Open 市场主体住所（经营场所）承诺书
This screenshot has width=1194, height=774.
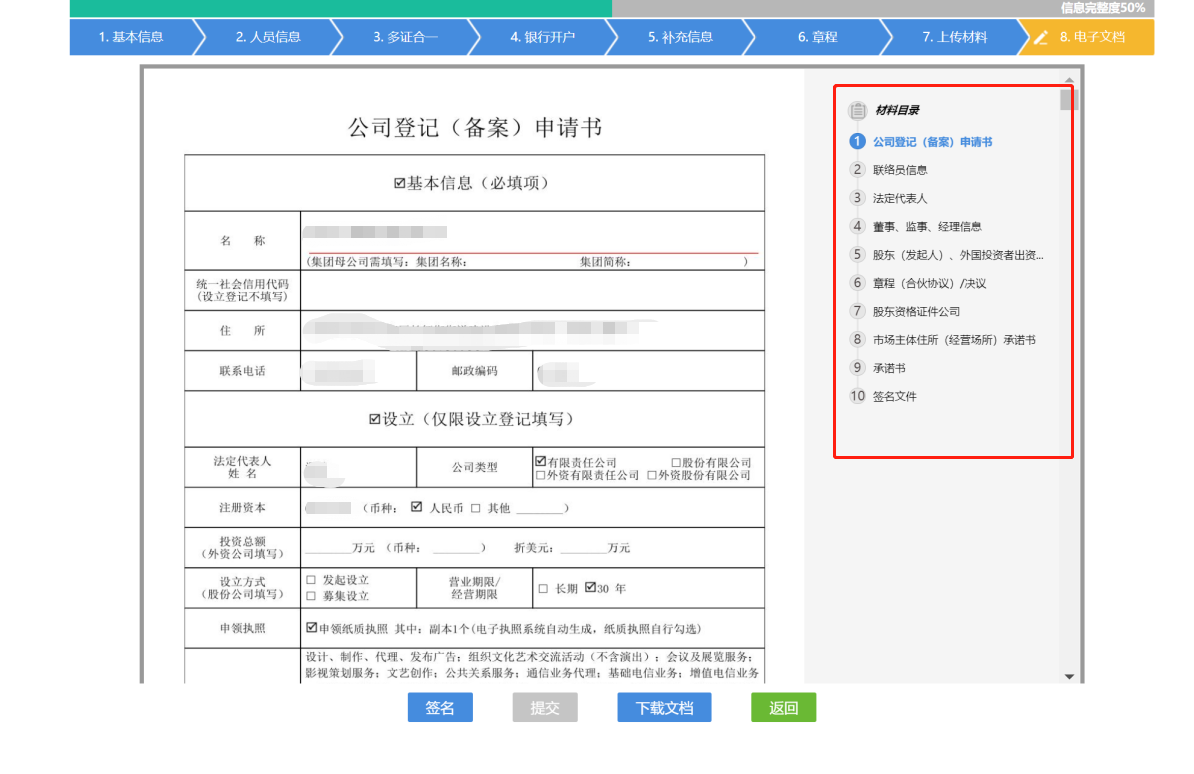click(954, 340)
